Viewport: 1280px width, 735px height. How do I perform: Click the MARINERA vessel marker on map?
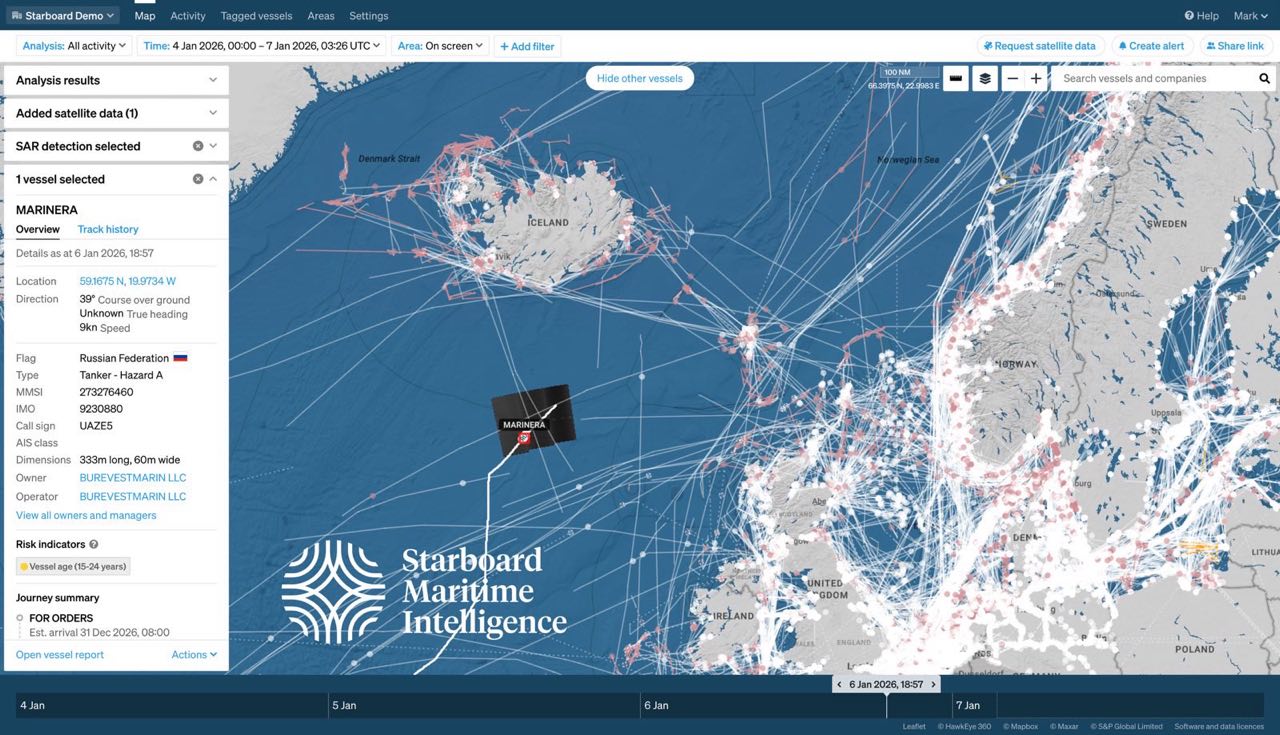523,438
